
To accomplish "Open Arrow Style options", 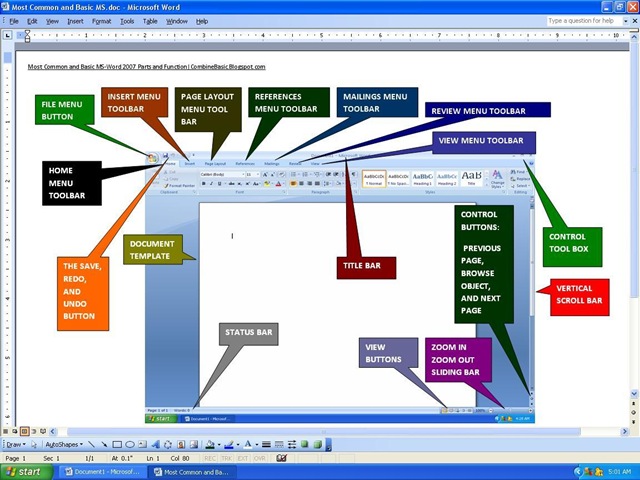I will pos(292,444).
